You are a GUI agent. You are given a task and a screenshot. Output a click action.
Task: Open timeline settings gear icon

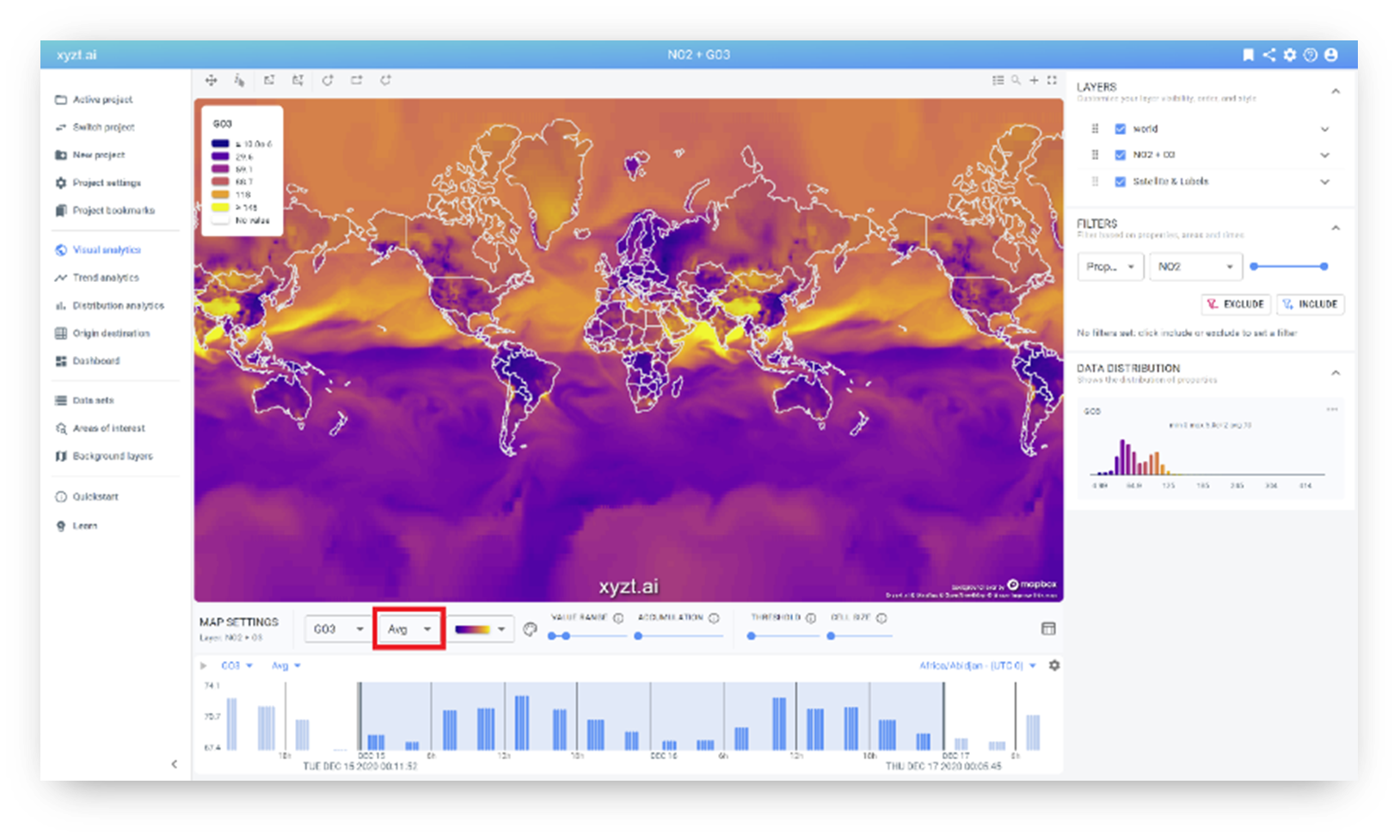point(1053,665)
